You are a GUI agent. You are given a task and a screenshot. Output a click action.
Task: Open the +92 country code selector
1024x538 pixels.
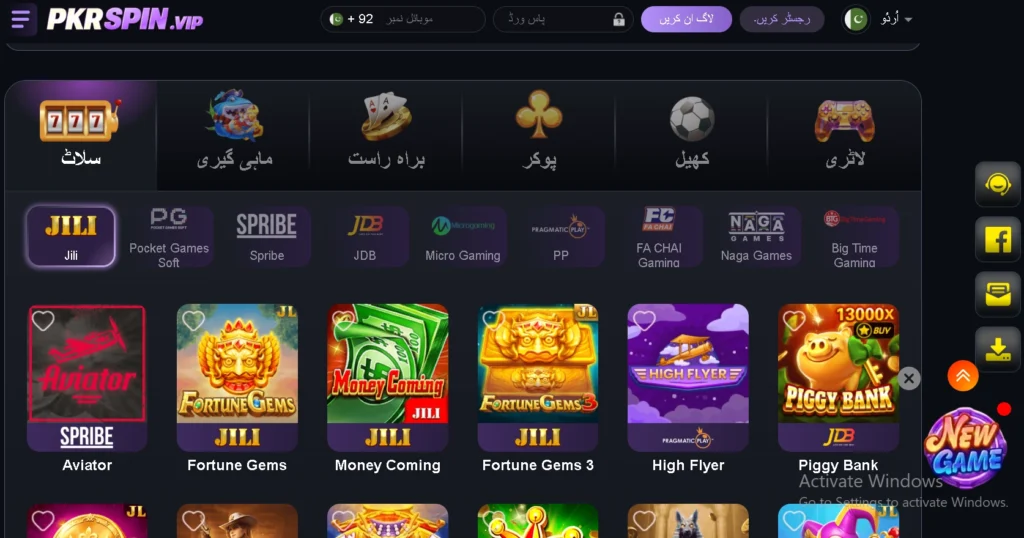352,20
